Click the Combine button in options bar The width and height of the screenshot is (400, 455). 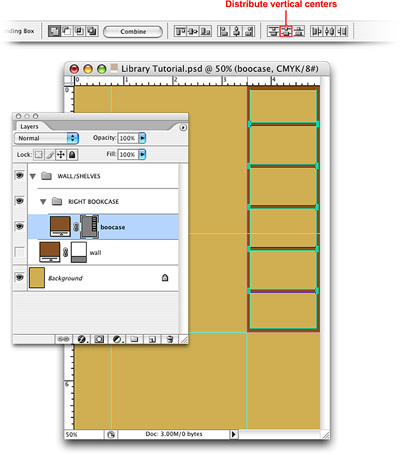tap(133, 32)
